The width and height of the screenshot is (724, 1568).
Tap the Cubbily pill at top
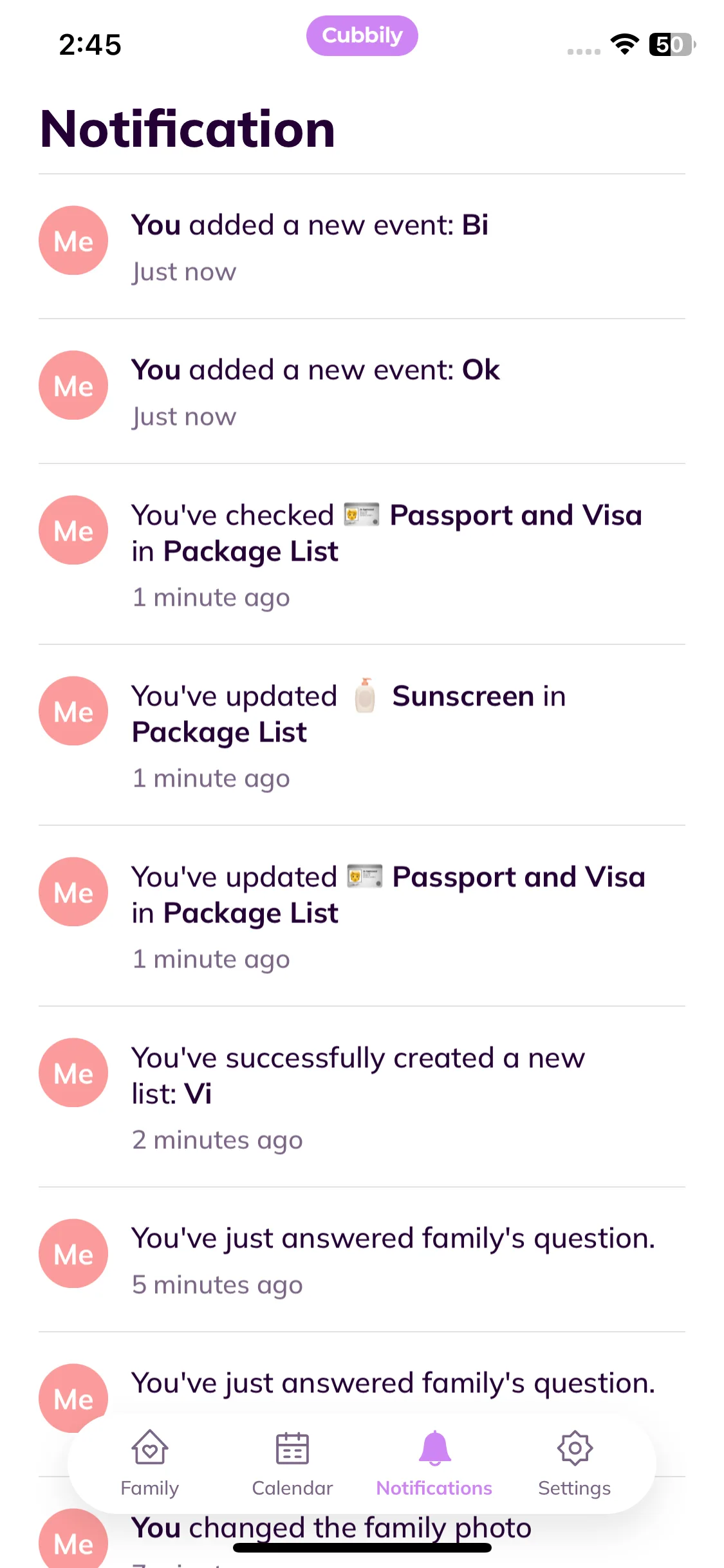362,36
